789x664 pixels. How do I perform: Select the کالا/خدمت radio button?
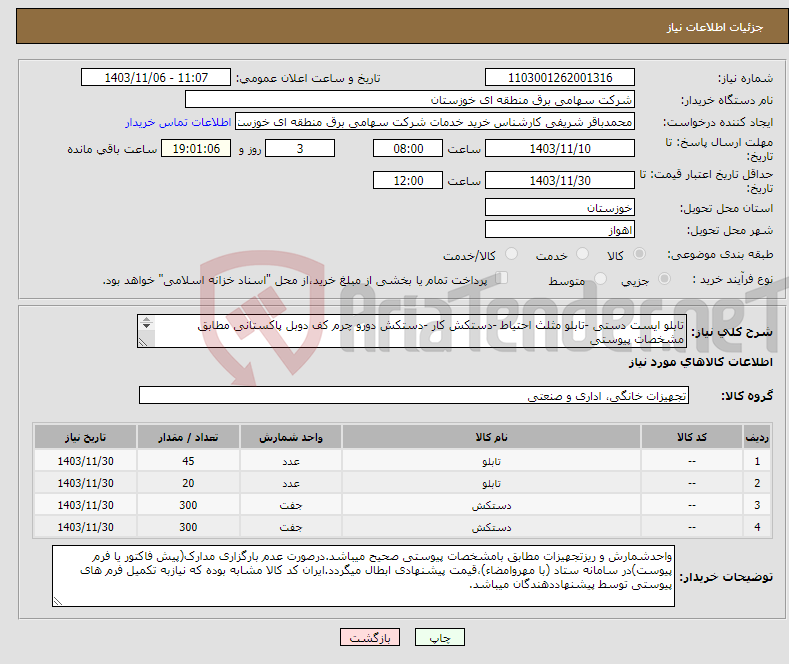pyautogui.click(x=511, y=254)
